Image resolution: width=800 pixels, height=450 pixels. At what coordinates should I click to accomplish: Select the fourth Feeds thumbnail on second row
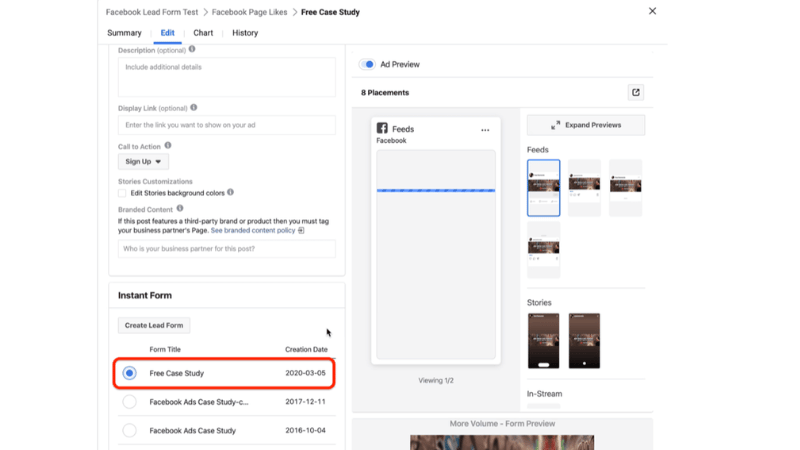point(543,249)
